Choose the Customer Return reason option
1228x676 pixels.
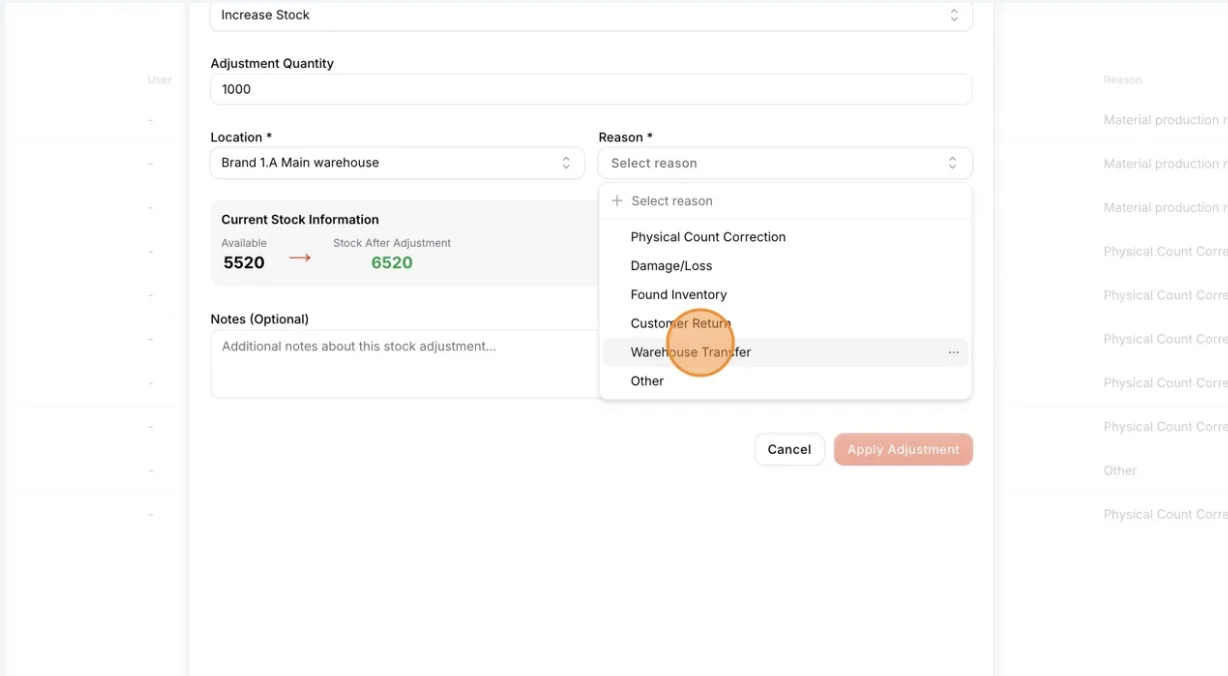pos(785,323)
